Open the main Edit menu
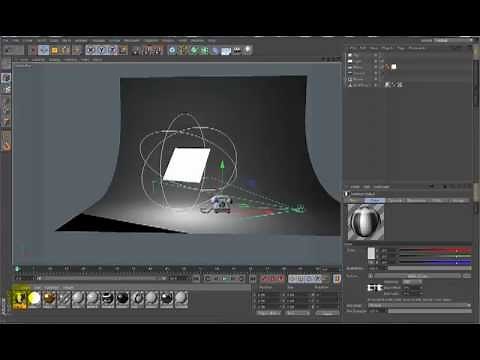Viewport: 480px width, 360px height. [16, 41]
